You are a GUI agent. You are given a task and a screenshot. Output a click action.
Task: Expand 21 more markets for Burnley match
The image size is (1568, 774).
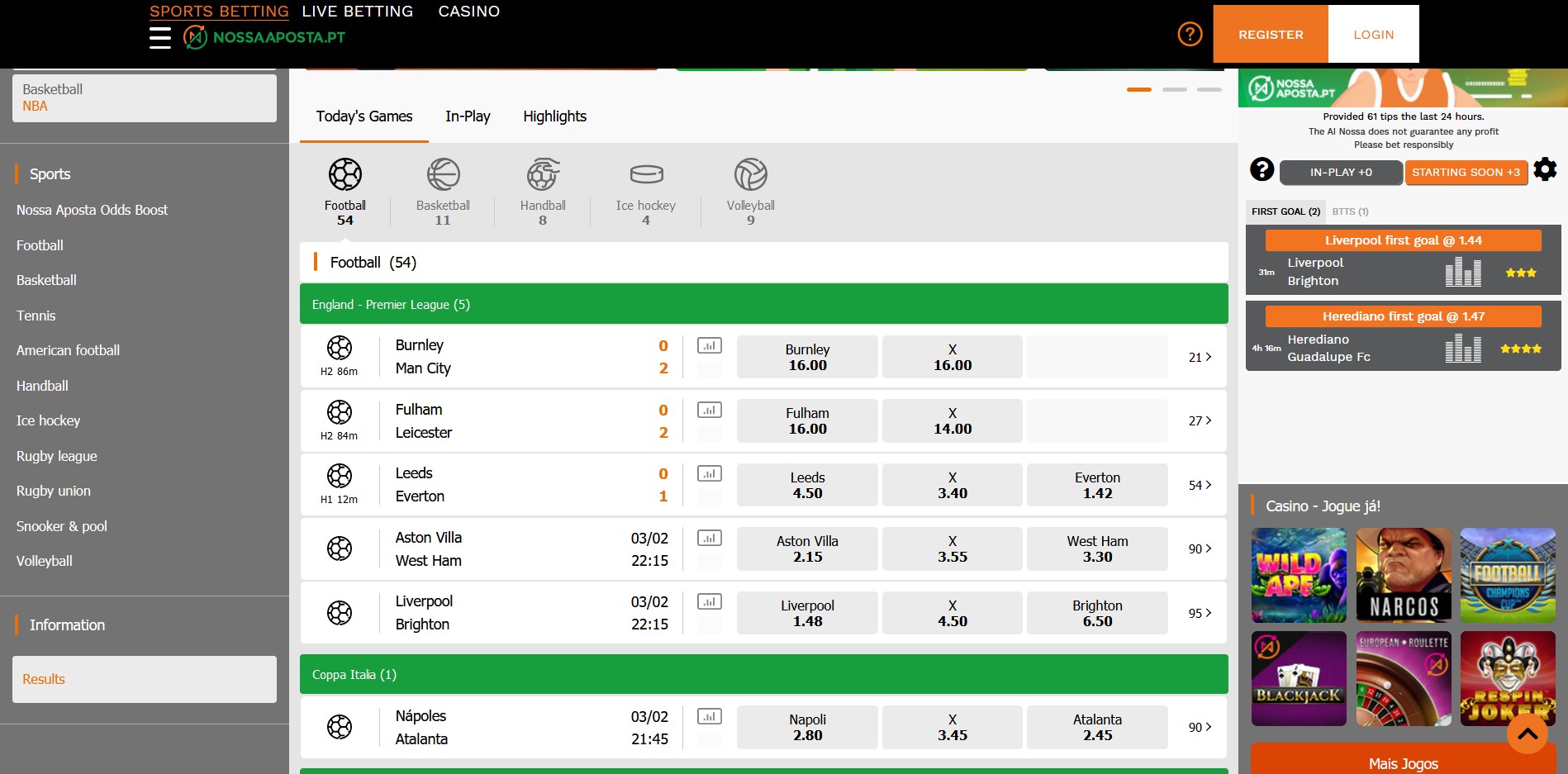[1200, 357]
